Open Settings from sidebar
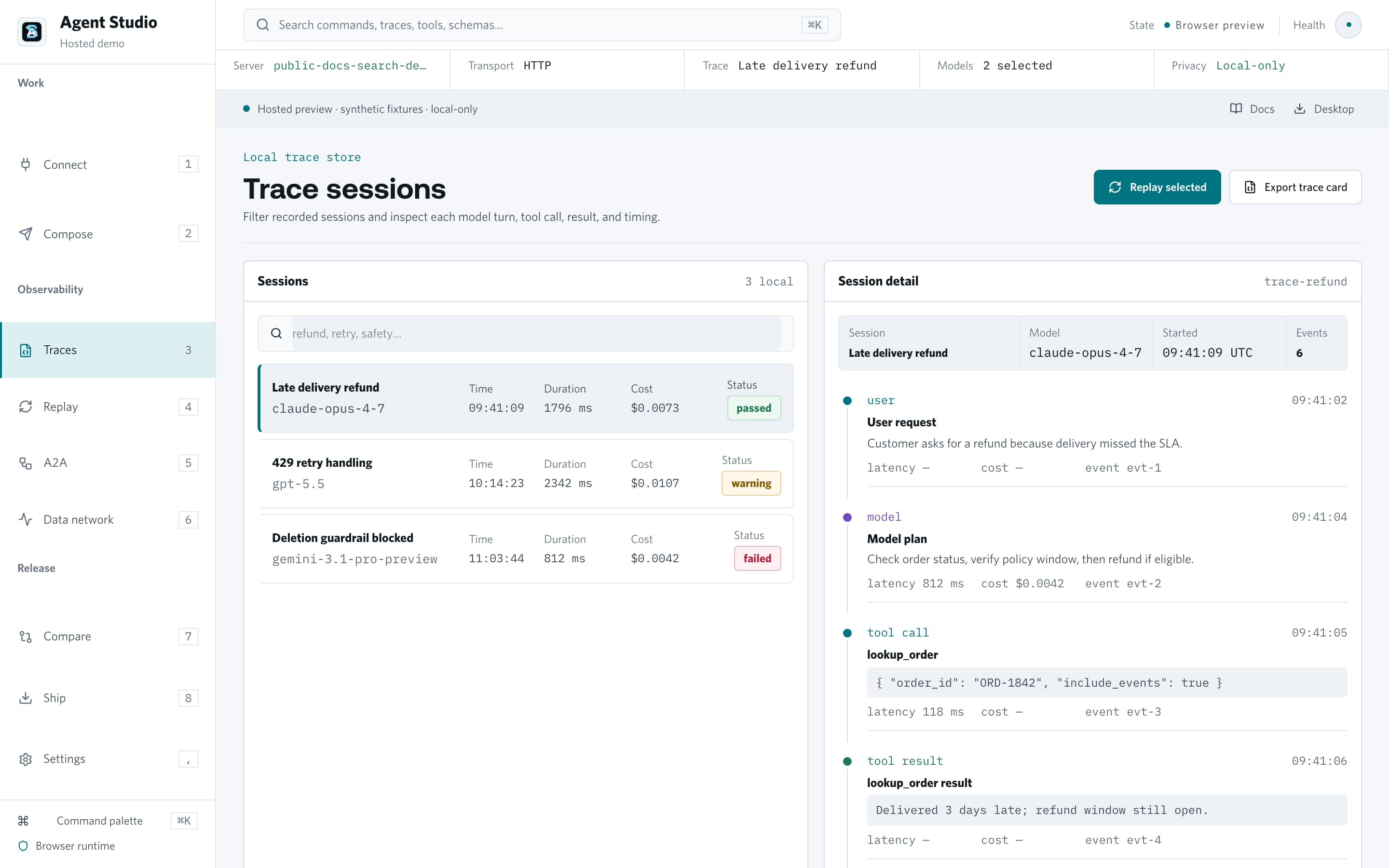The height and width of the screenshot is (868, 1389). pyautogui.click(x=108, y=759)
